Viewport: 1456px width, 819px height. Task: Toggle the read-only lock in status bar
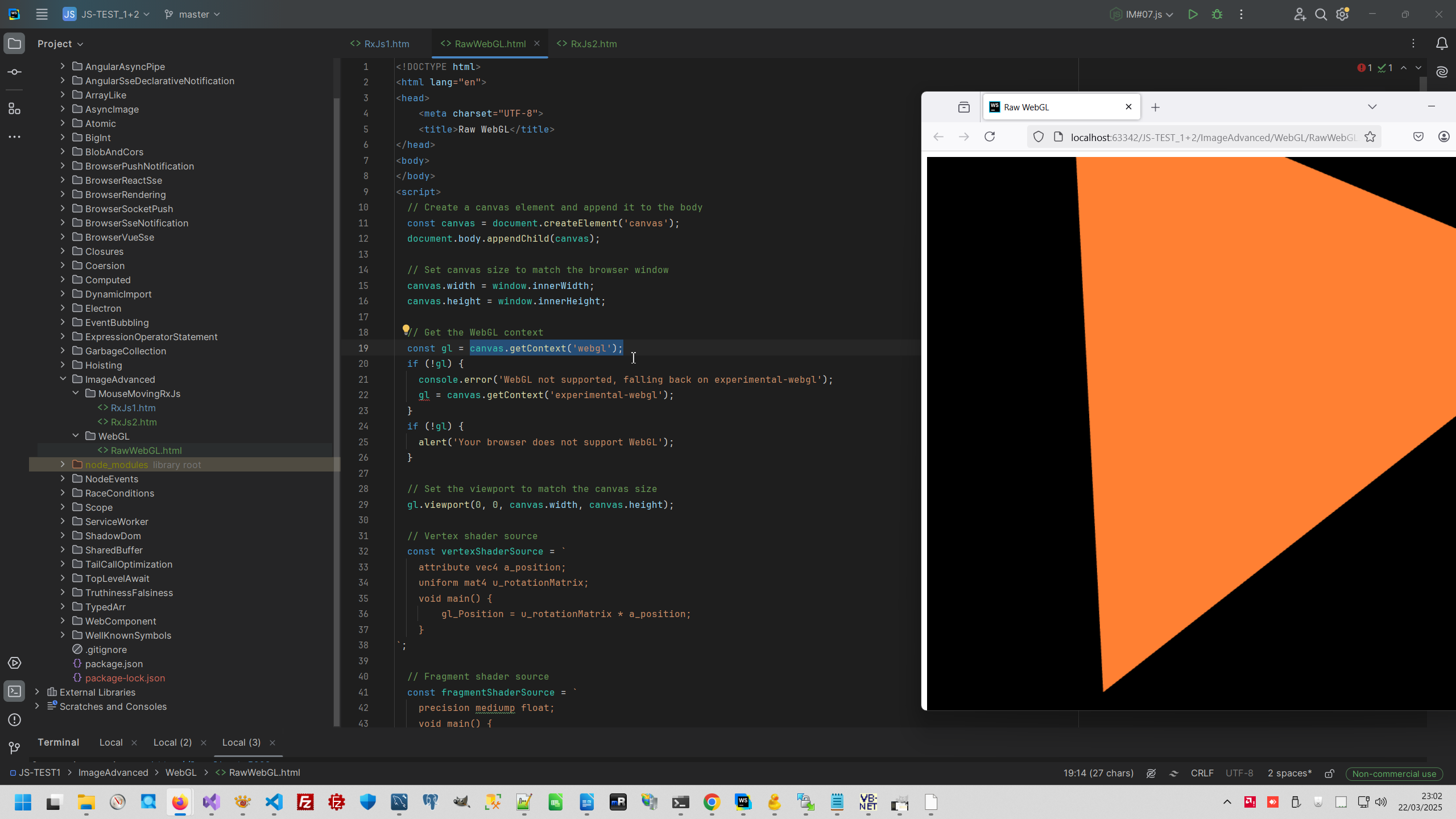pos(1329,773)
